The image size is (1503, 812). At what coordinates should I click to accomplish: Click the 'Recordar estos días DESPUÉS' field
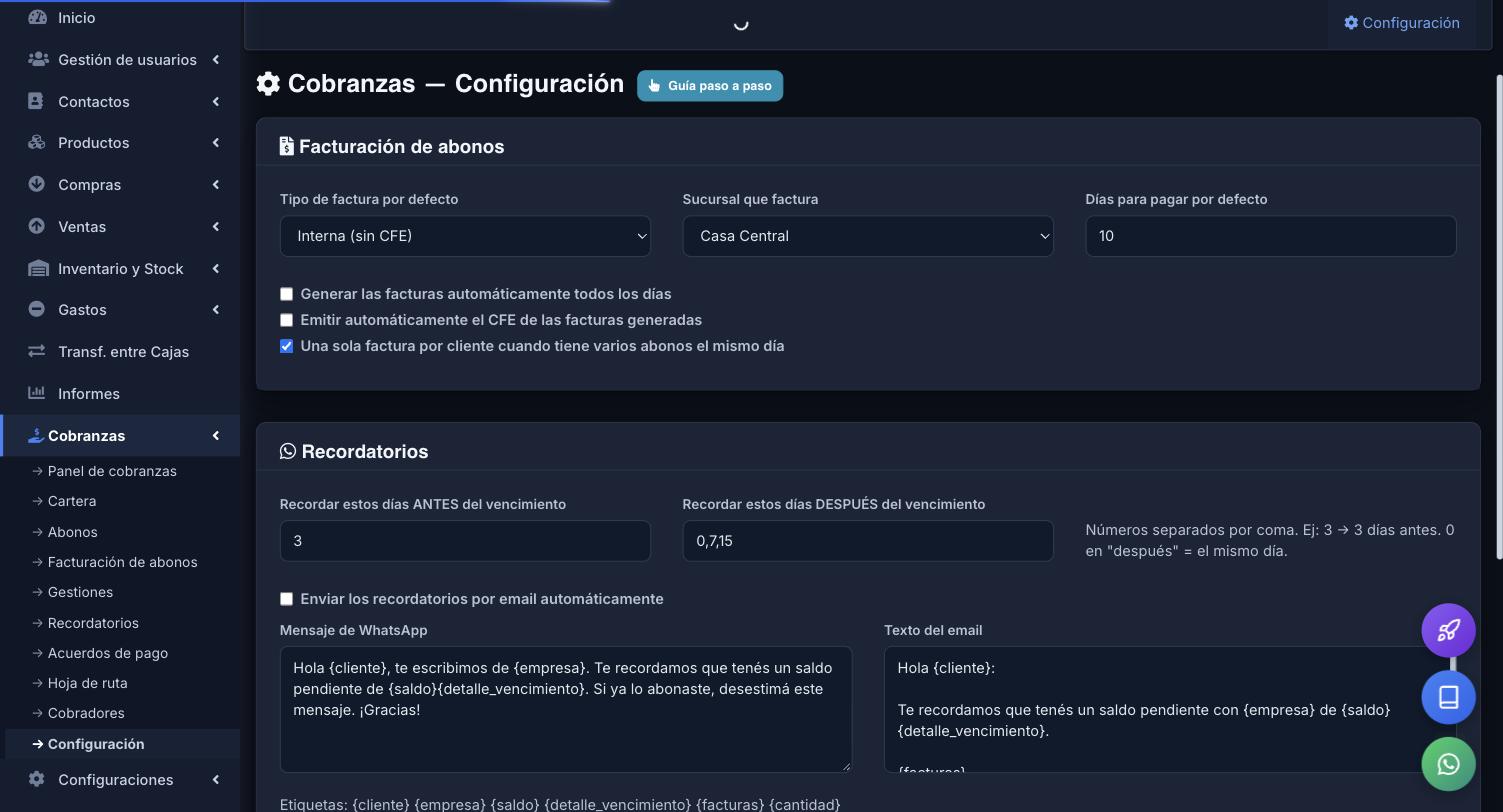868,541
